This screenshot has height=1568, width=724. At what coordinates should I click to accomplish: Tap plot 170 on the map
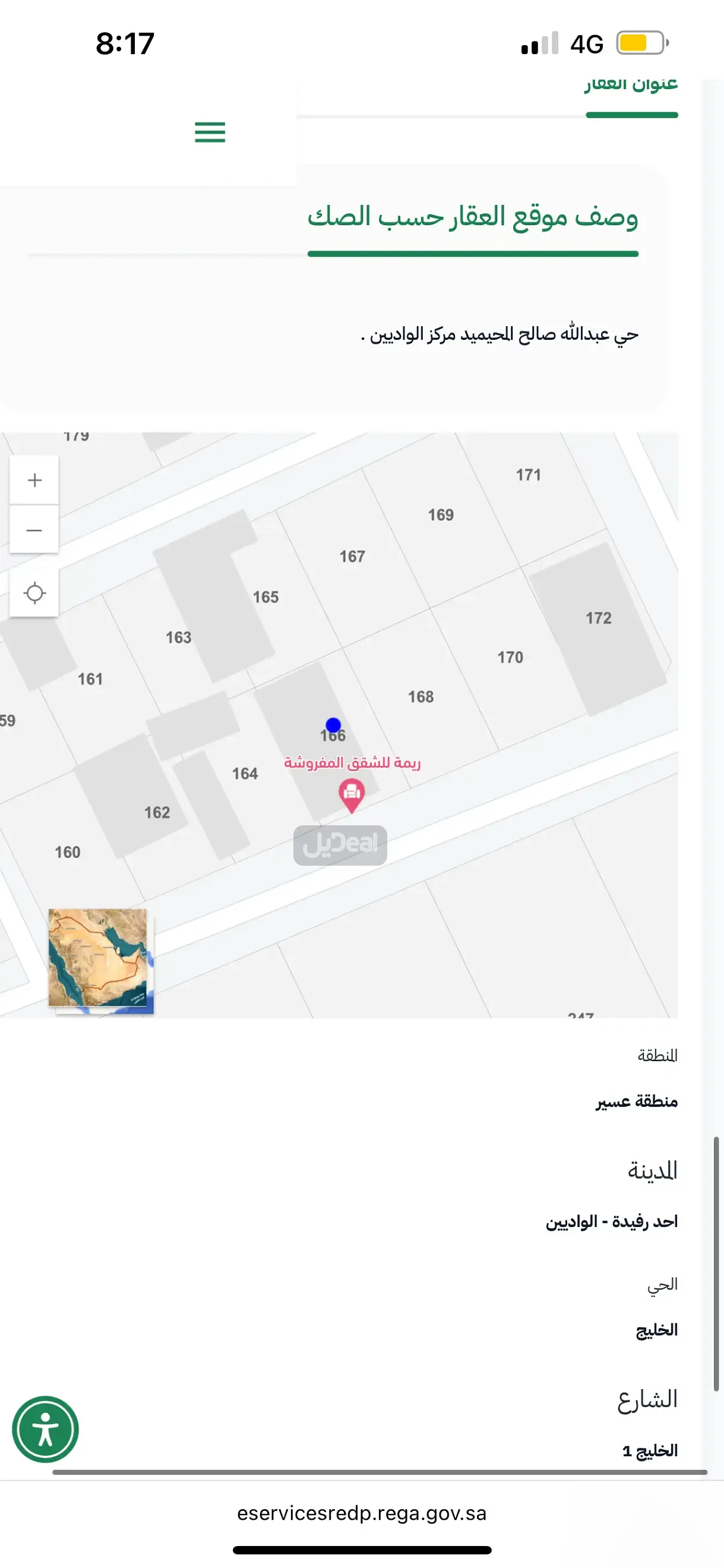(x=510, y=657)
